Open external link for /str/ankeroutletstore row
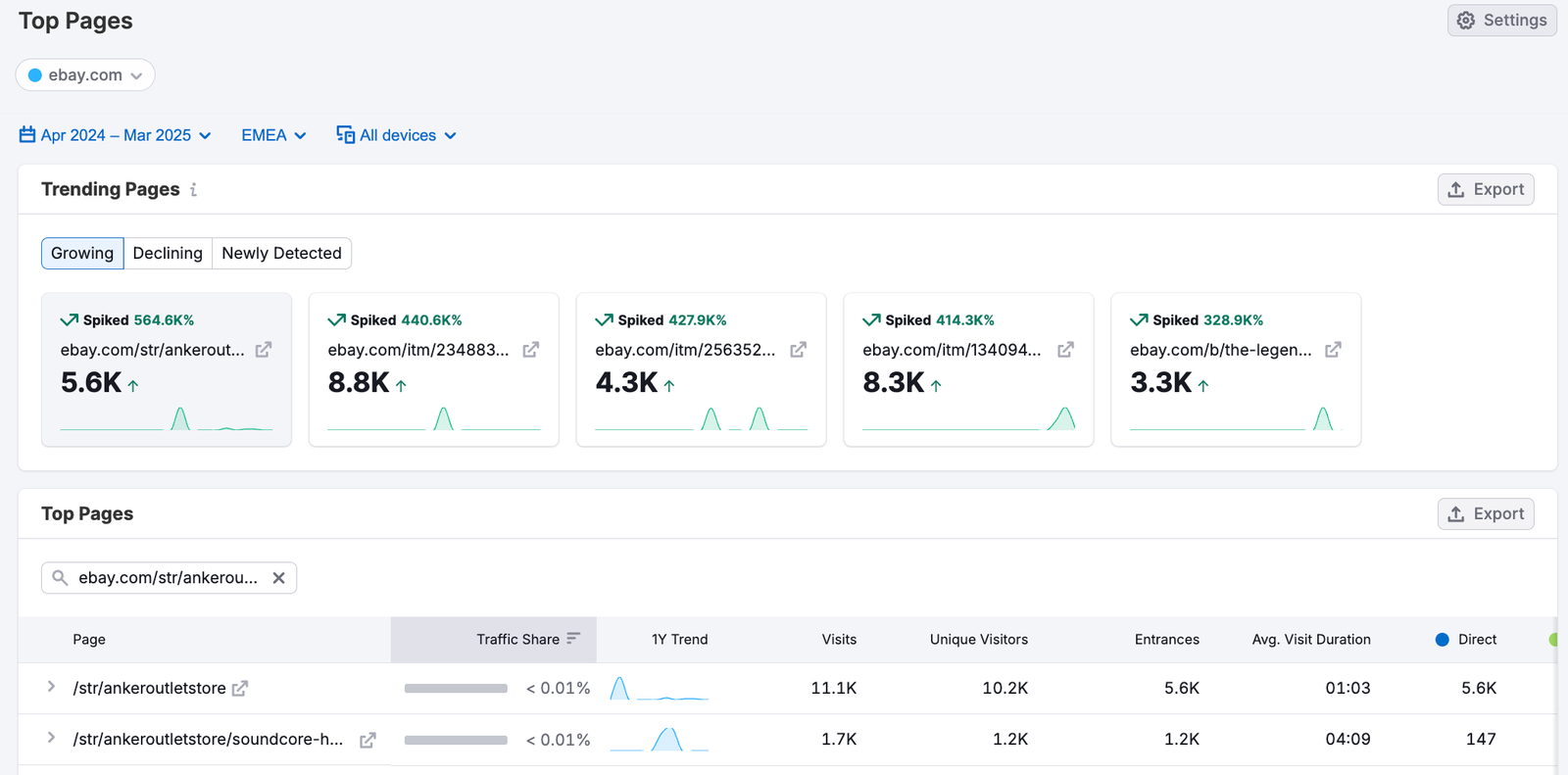 click(x=240, y=689)
